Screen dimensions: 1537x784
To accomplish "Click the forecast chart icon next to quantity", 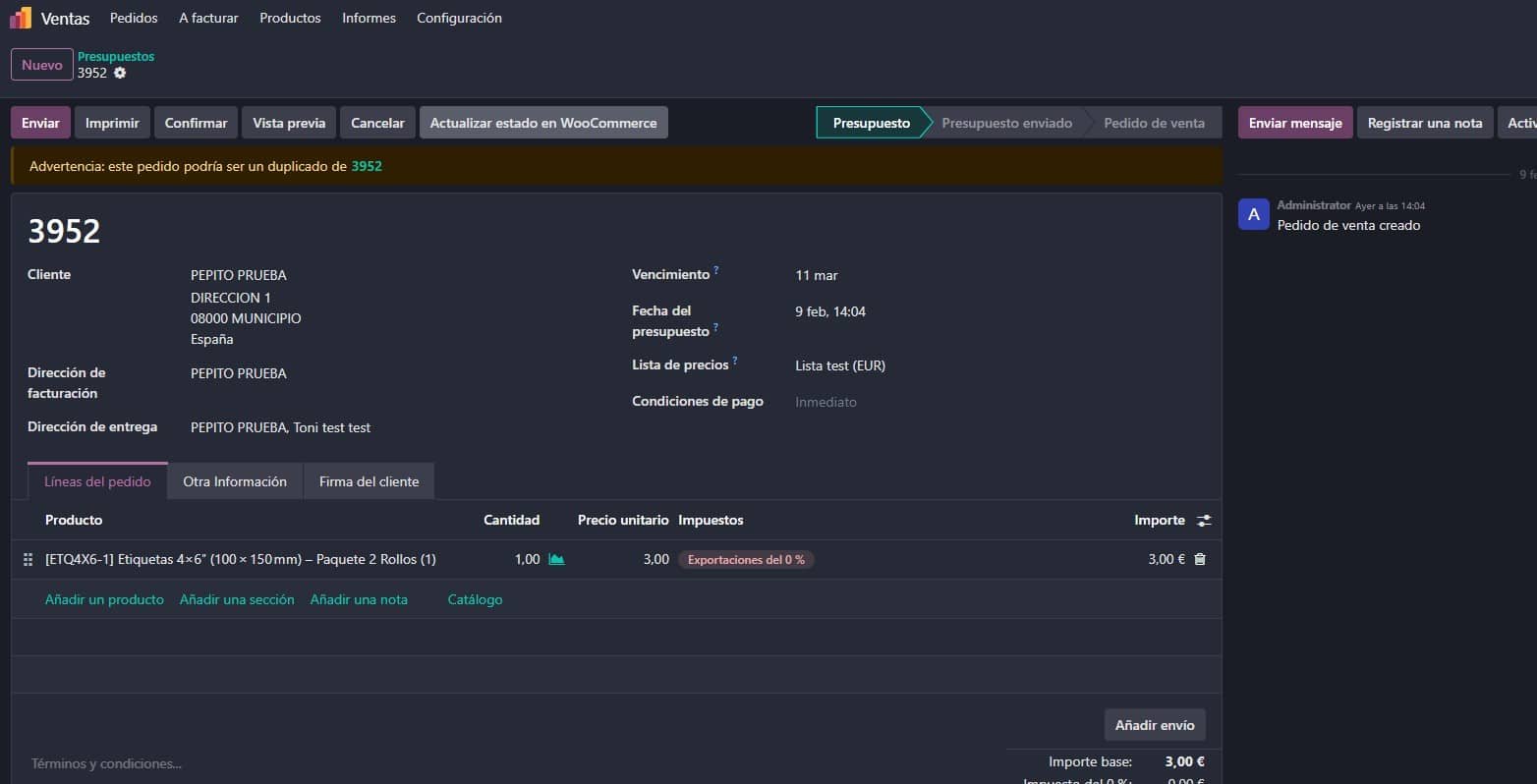I will 556,559.
